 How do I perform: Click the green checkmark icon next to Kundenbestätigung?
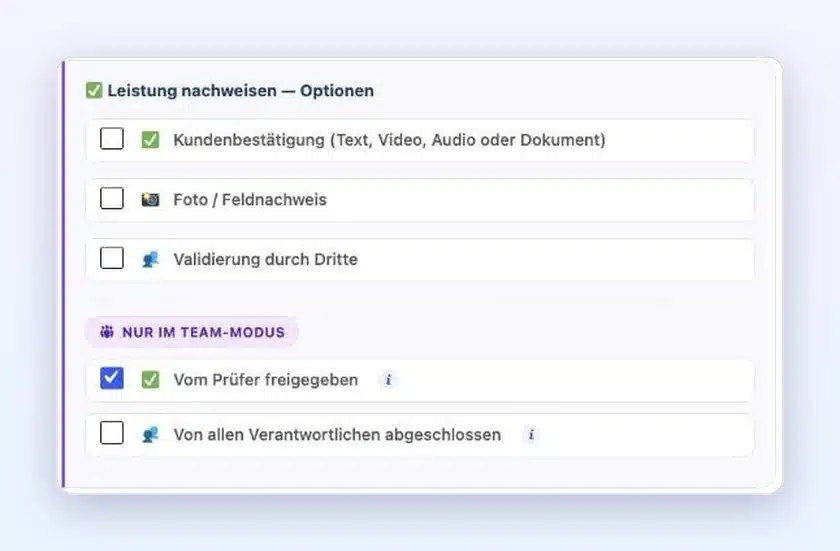click(x=150, y=140)
